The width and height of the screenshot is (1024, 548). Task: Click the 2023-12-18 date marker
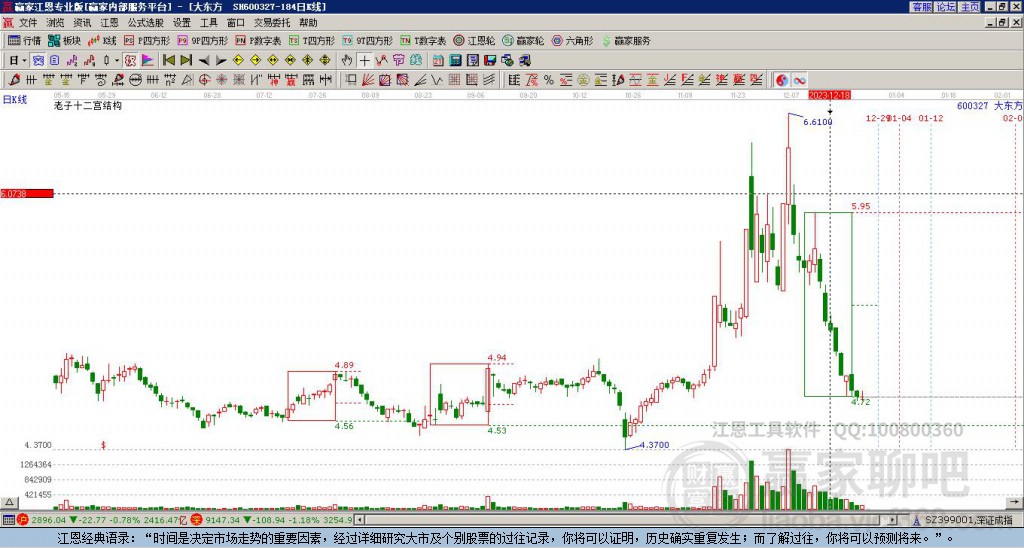(x=829, y=95)
